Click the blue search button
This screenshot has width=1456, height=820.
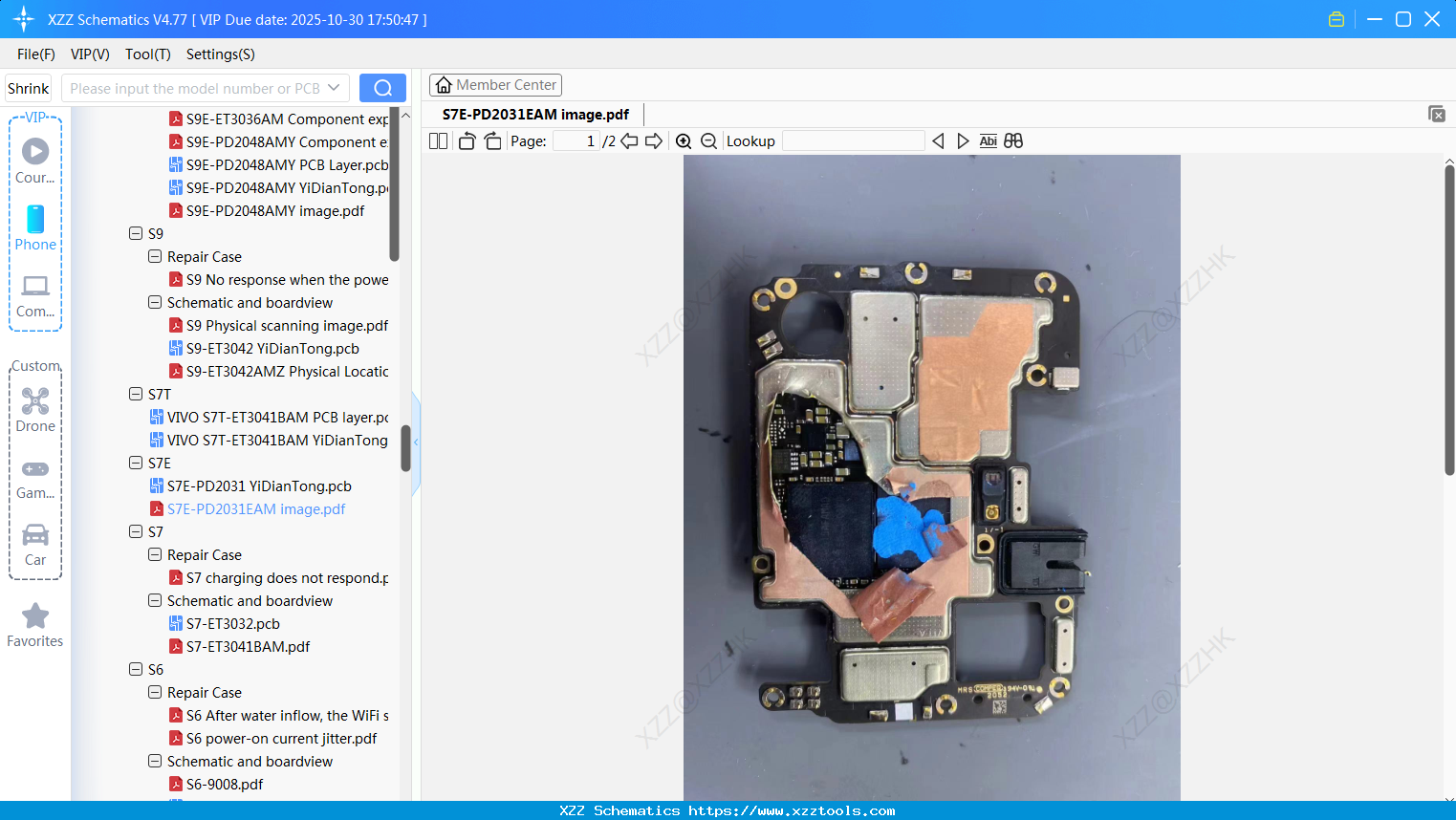[x=382, y=88]
